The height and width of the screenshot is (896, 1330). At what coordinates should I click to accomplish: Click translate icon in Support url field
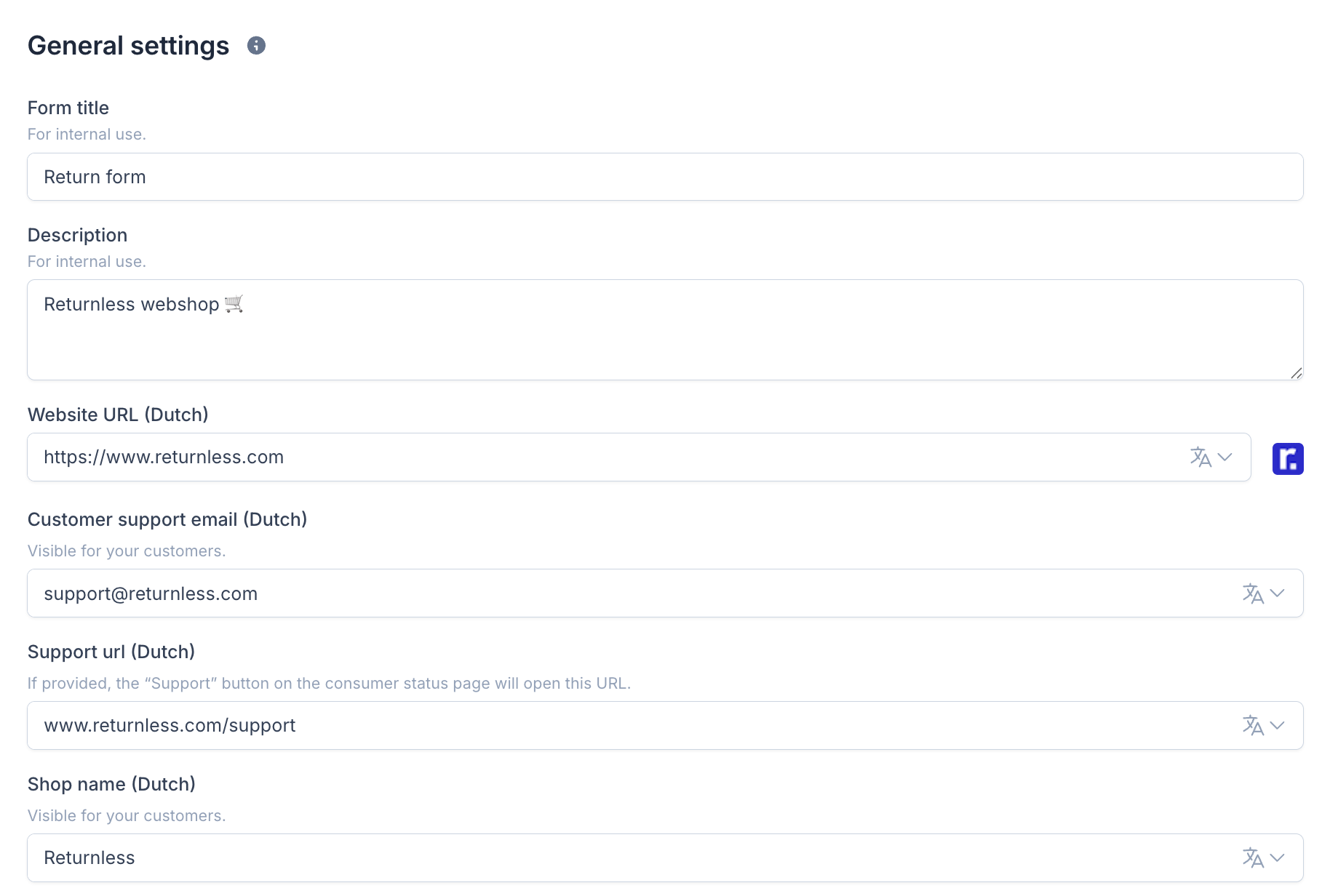point(1253,725)
